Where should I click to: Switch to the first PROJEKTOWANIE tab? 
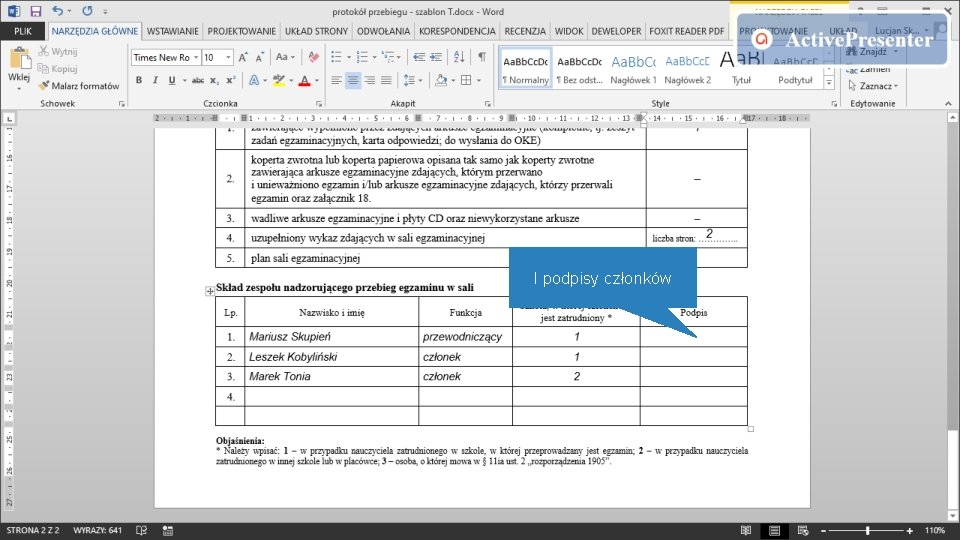pyautogui.click(x=241, y=31)
